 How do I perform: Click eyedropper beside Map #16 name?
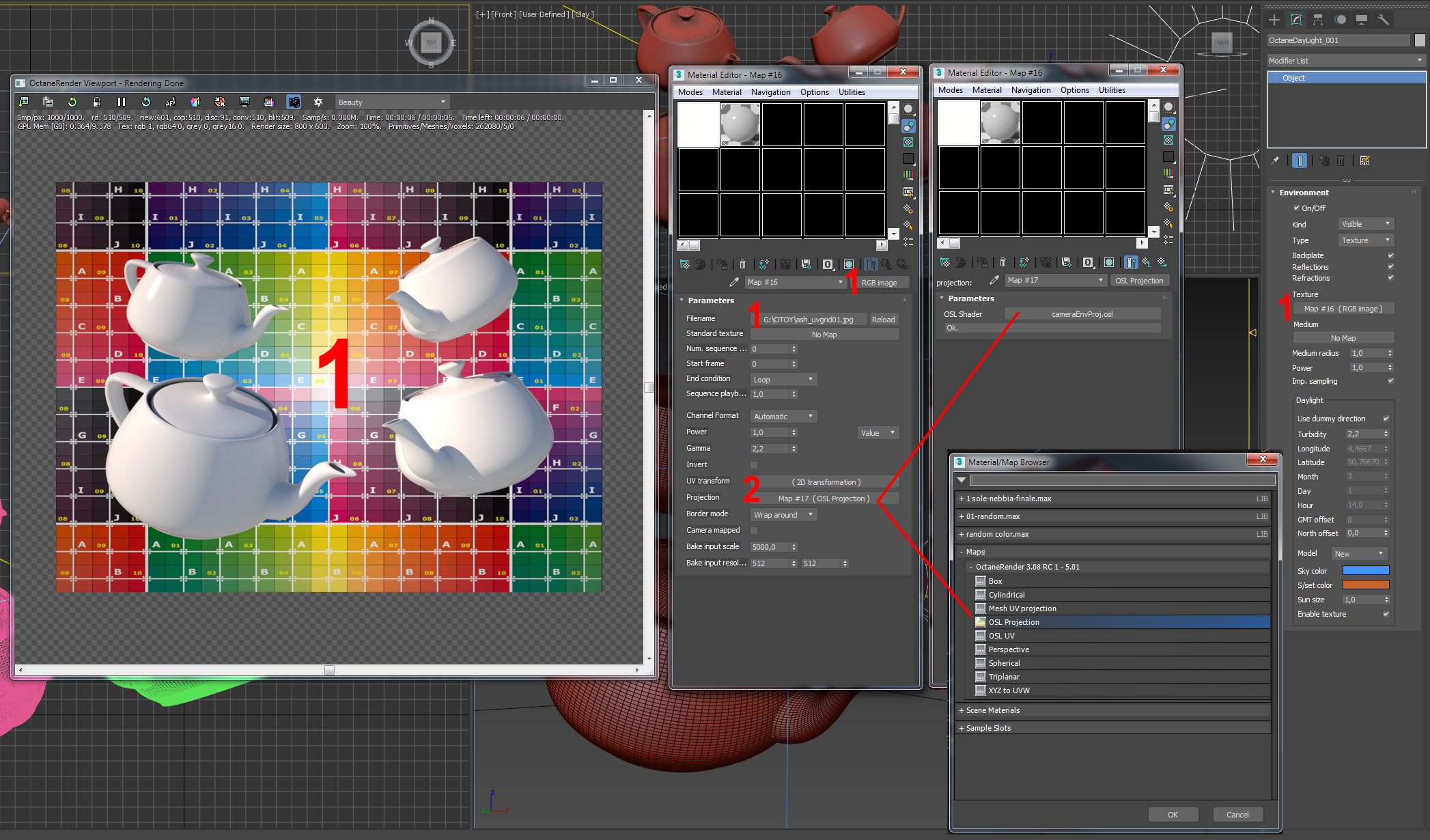pos(734,282)
